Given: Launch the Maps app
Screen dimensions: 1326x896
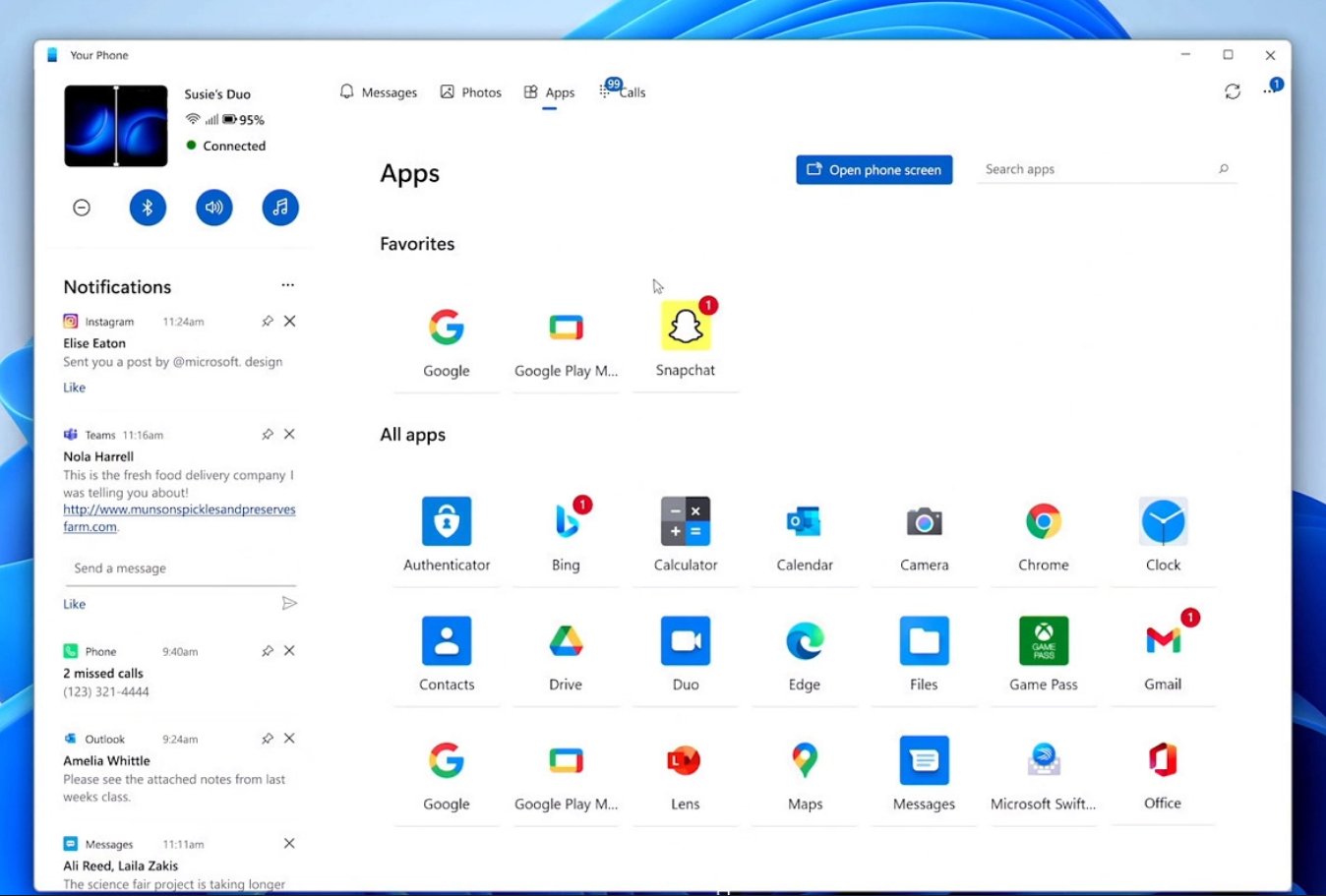Looking at the screenshot, I should tap(804, 760).
